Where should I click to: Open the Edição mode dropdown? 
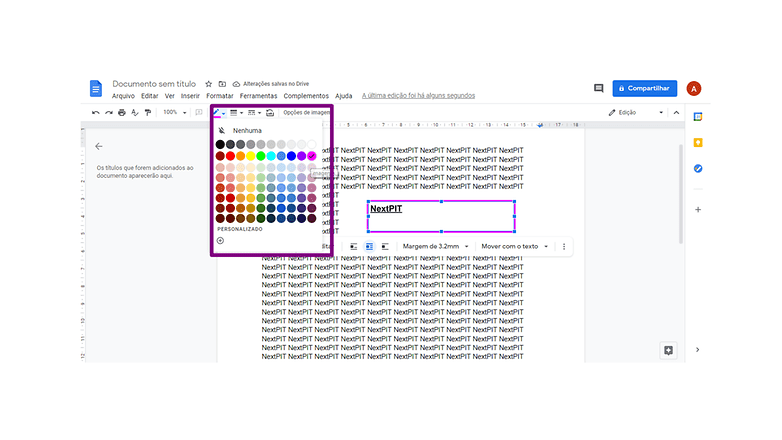click(x=636, y=113)
